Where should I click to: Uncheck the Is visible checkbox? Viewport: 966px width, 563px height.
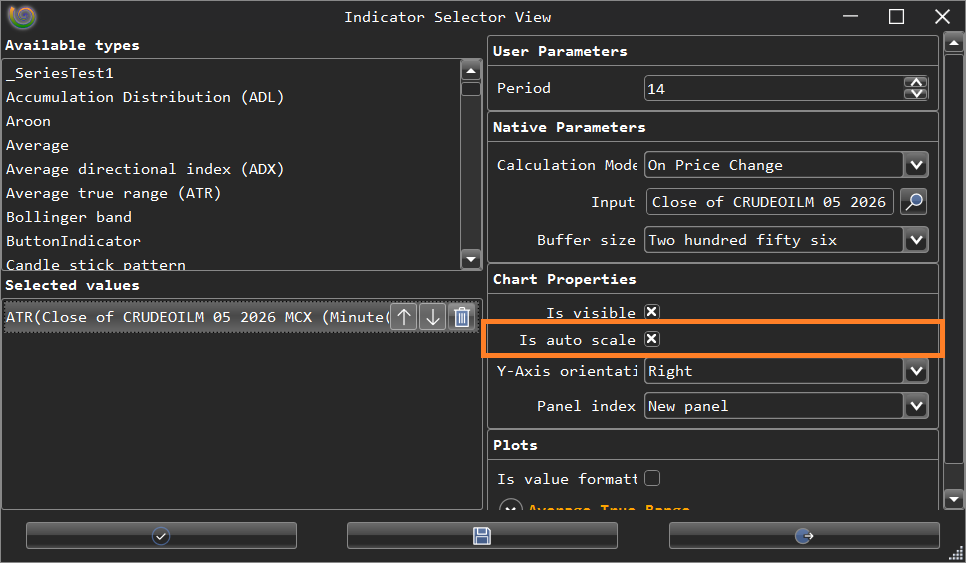pos(652,312)
